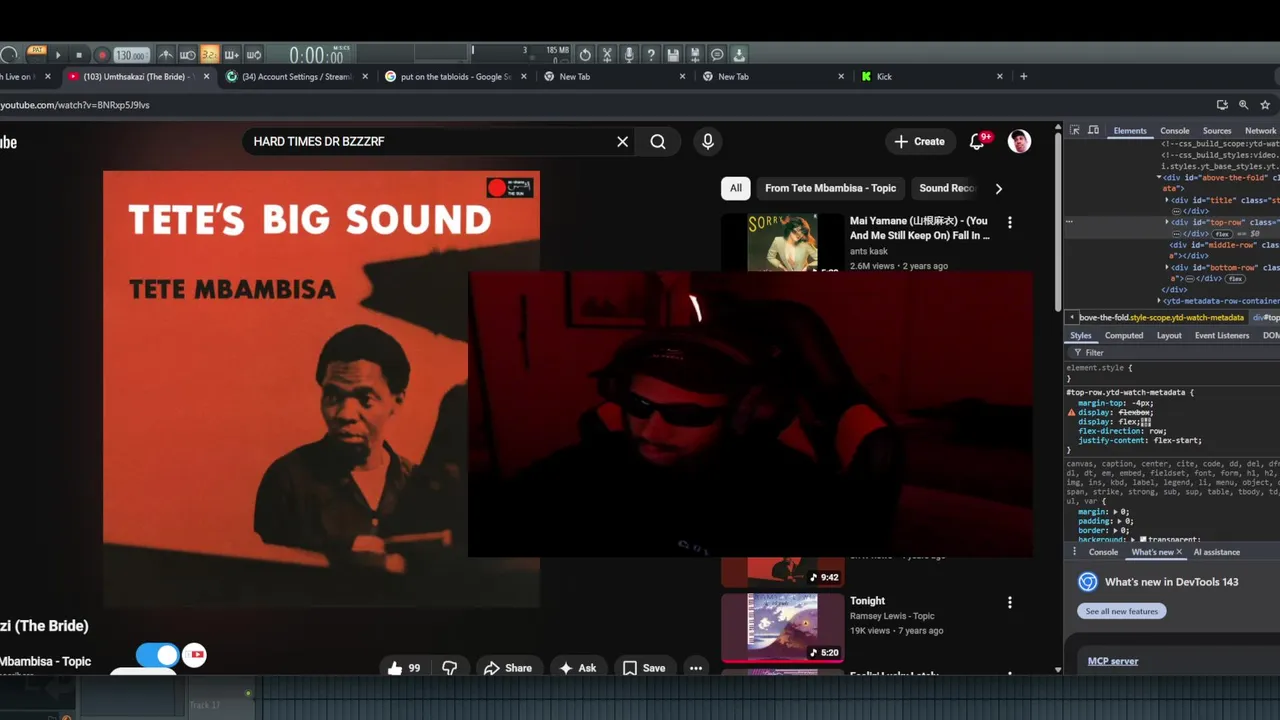Open options menu for Tonight video

(1009, 602)
